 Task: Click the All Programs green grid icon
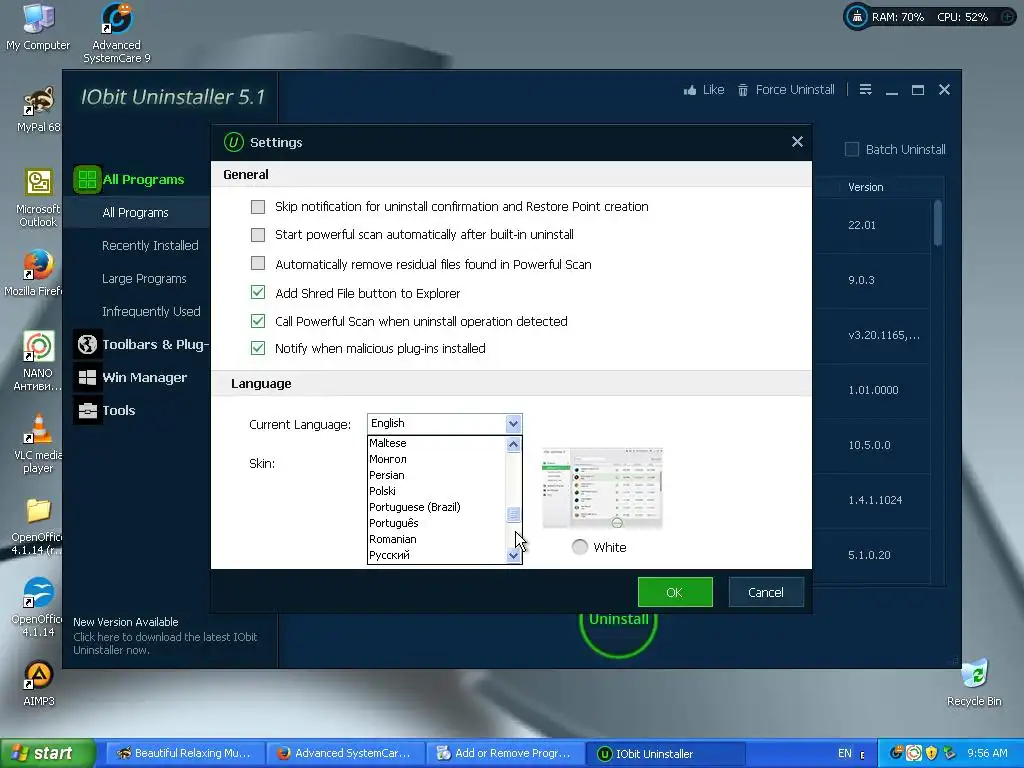87,179
